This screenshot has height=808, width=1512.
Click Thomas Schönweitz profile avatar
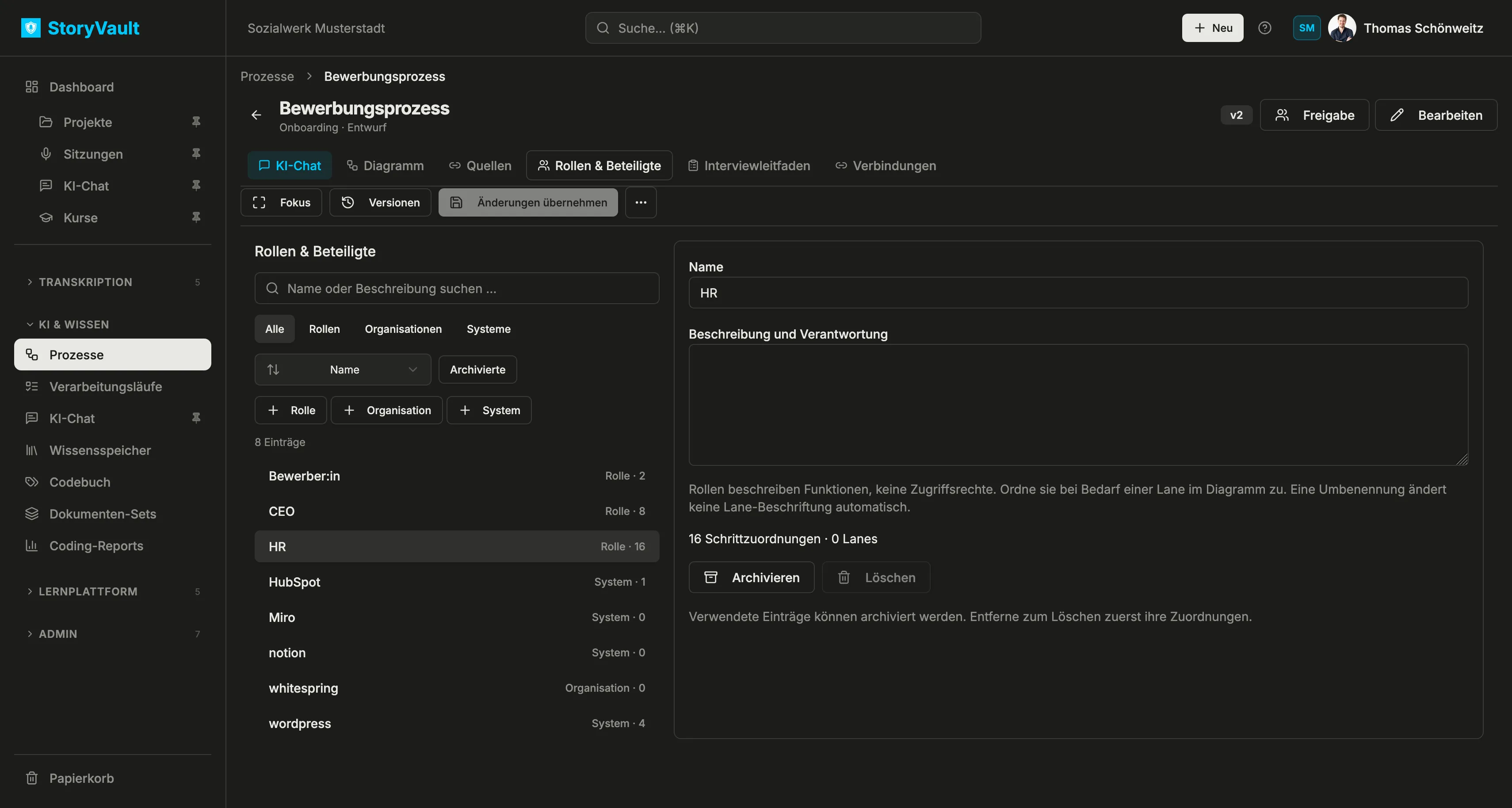click(x=1342, y=27)
